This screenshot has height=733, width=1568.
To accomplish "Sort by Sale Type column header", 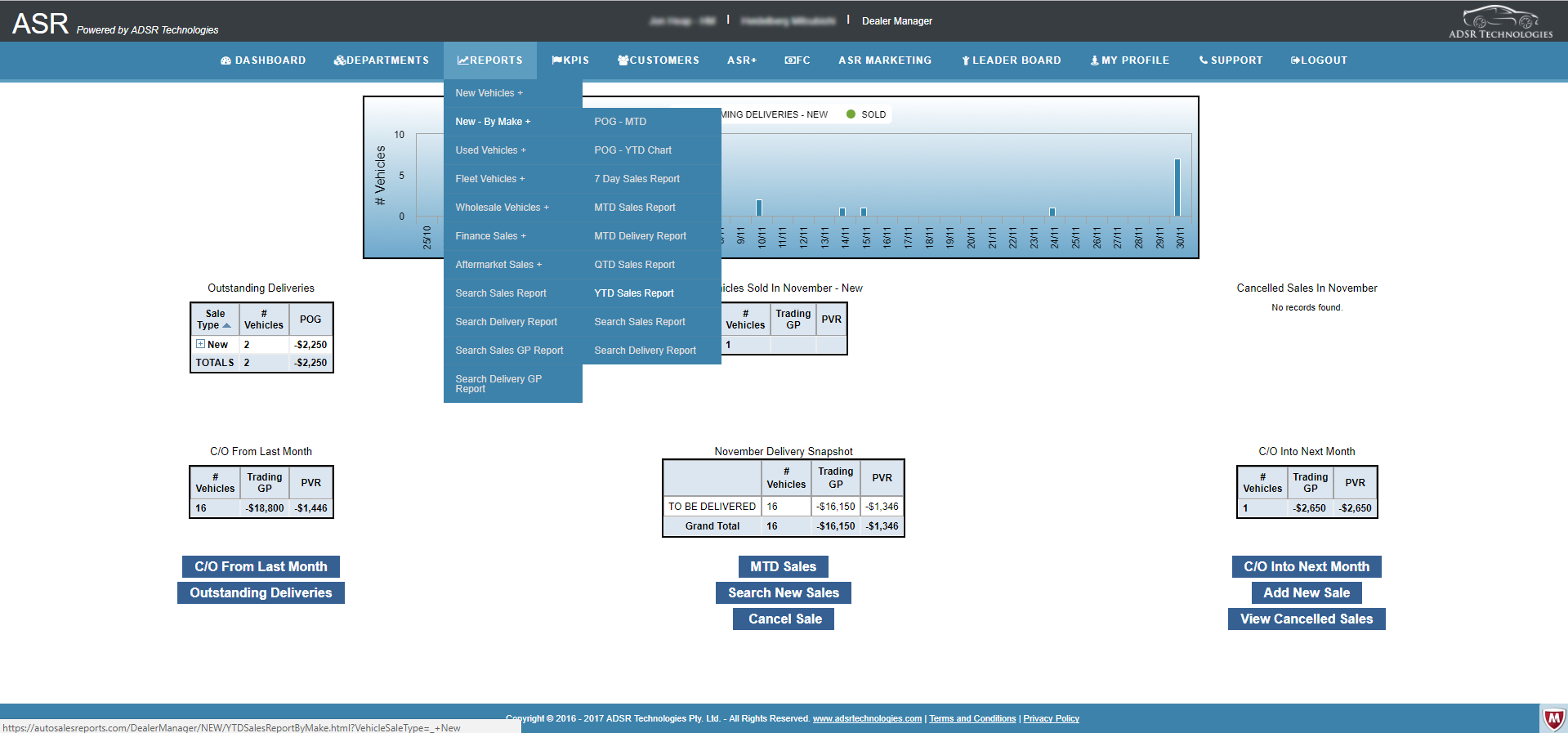I will pyautogui.click(x=214, y=319).
